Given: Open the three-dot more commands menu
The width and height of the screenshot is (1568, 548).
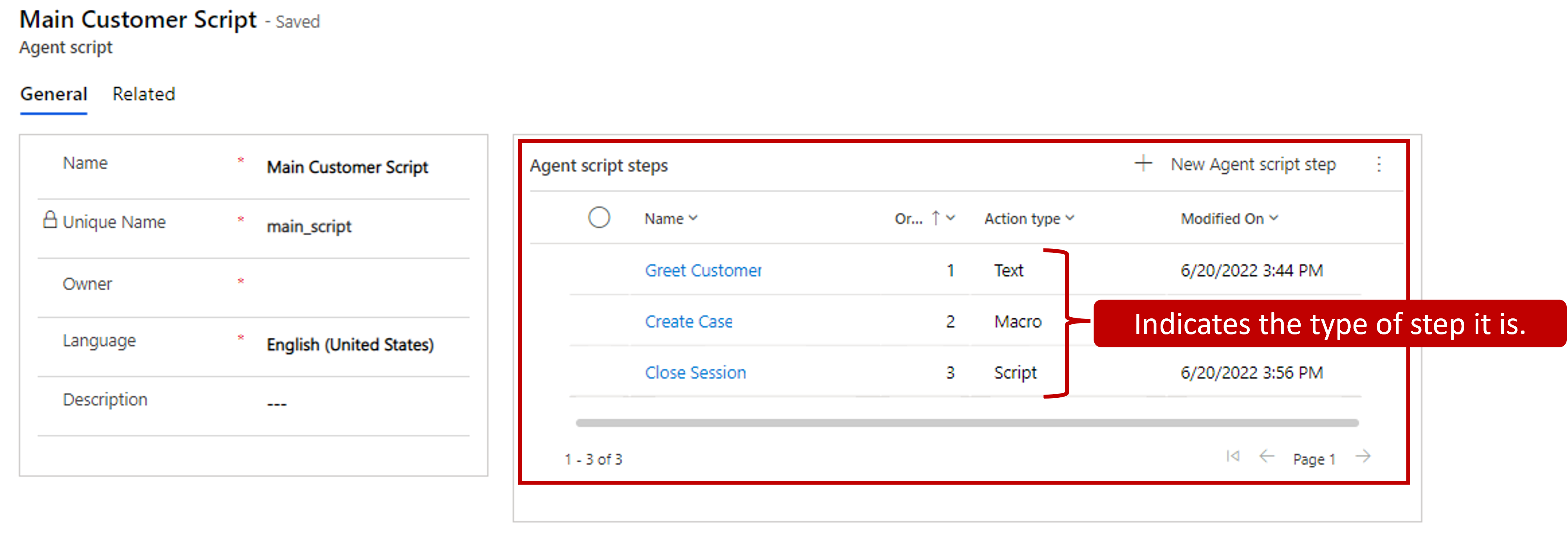Looking at the screenshot, I should click(x=1379, y=164).
